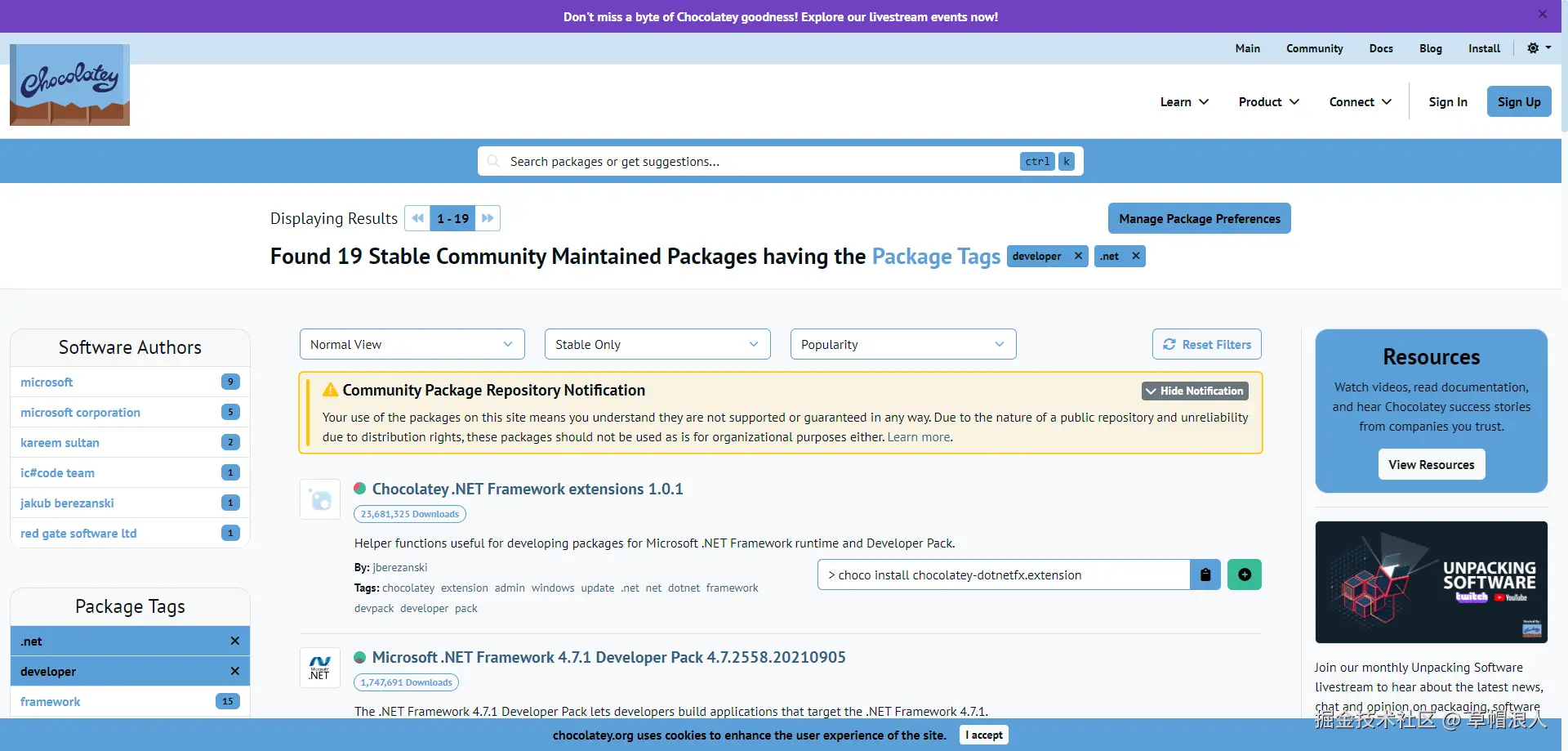Open Blog in the top navigation

[1431, 48]
